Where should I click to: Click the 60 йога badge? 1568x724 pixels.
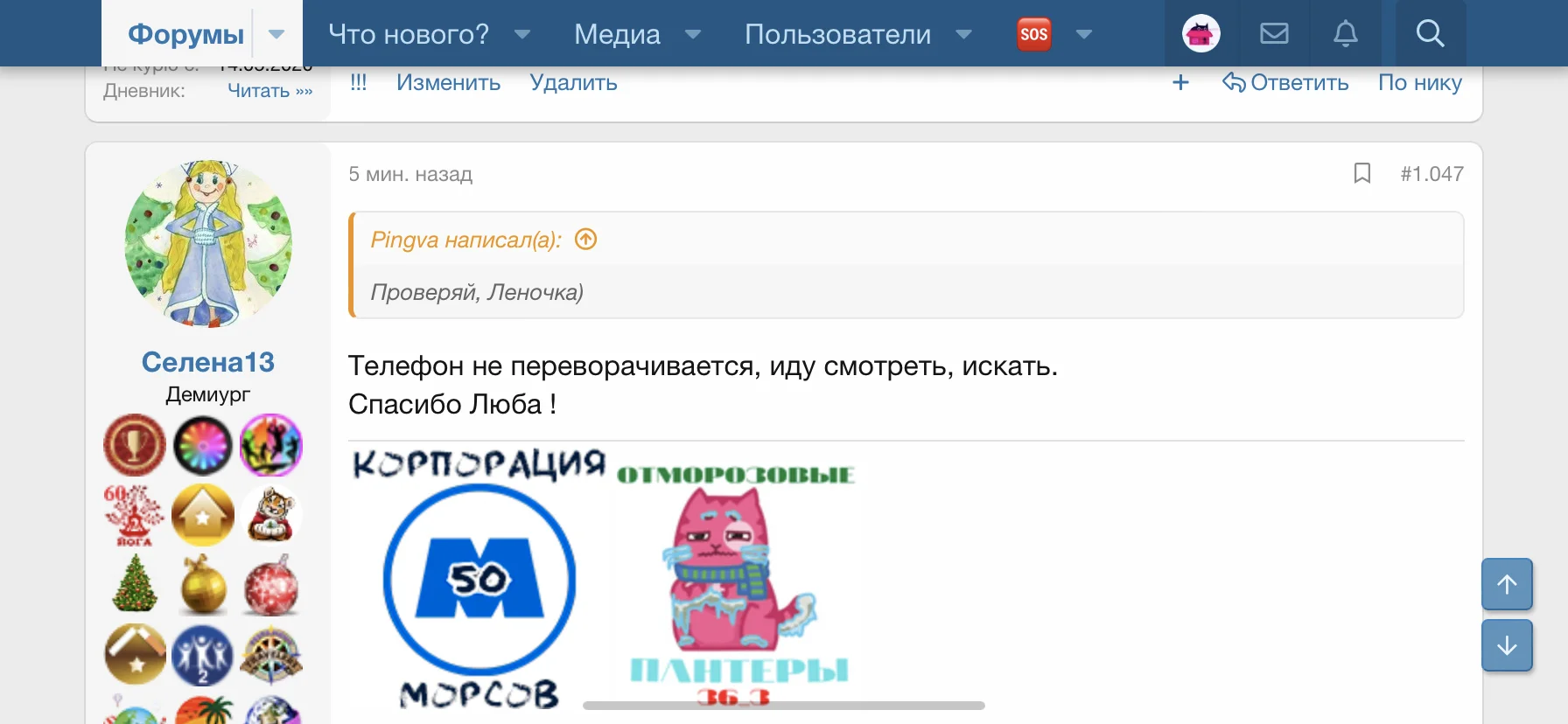point(134,515)
